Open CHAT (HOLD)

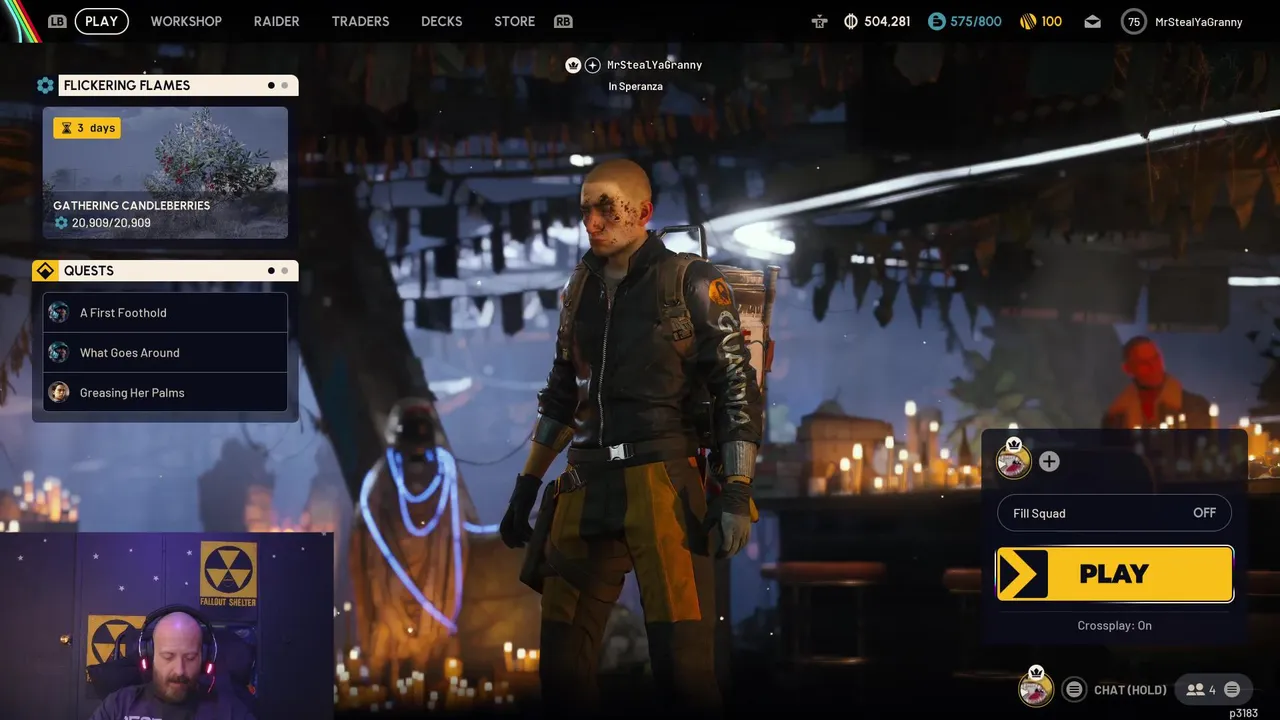1130,690
